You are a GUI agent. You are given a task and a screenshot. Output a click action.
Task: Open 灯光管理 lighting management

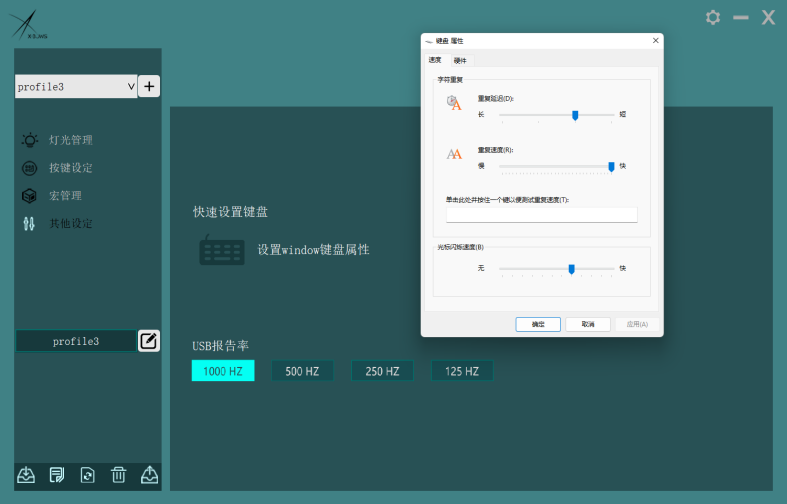click(x=70, y=140)
